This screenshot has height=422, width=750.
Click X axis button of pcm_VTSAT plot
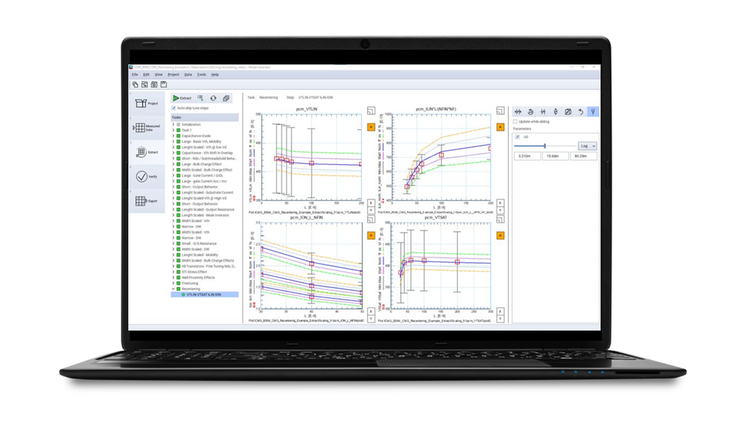[x=500, y=311]
